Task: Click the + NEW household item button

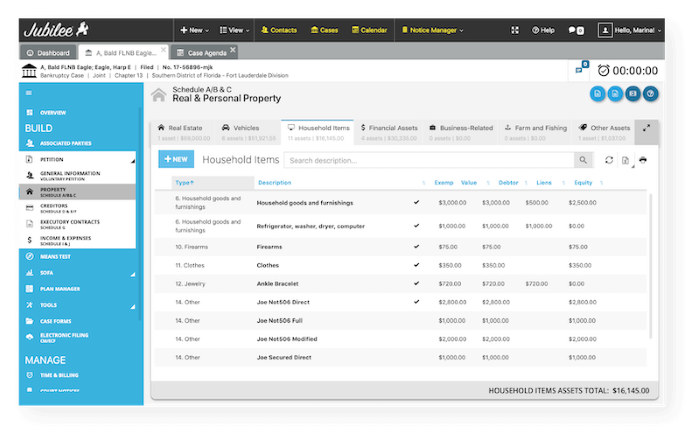Action: [x=176, y=159]
